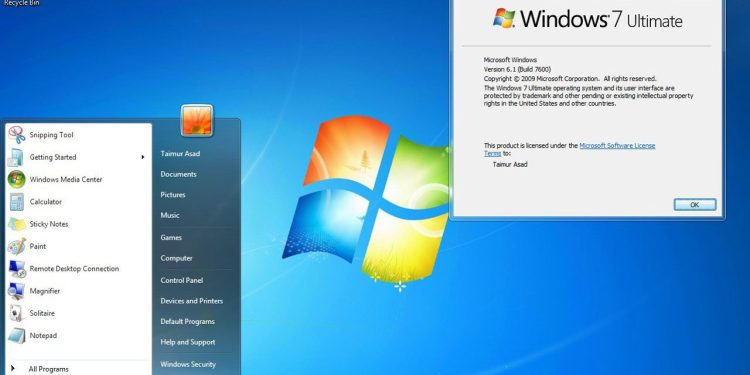Image resolution: width=750 pixels, height=375 pixels.
Task: Launch the Solitaire cards icon
Action: (x=17, y=313)
